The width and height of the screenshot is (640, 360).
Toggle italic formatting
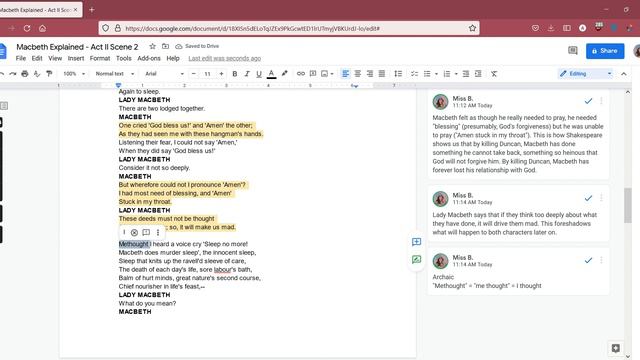point(247,74)
